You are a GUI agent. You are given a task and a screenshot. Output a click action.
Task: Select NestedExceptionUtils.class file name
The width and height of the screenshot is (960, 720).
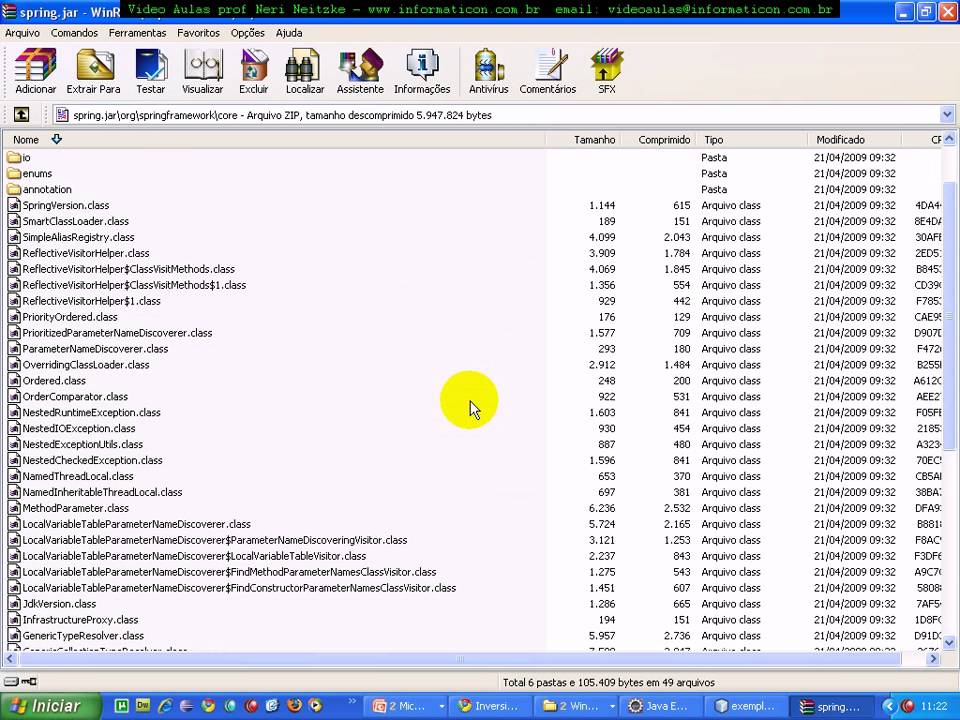83,444
